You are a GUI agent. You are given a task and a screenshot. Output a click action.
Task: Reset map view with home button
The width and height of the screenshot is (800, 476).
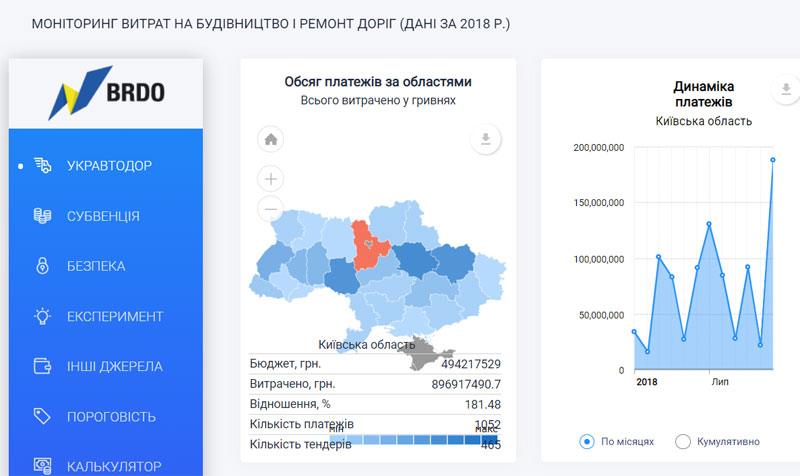[x=271, y=139]
